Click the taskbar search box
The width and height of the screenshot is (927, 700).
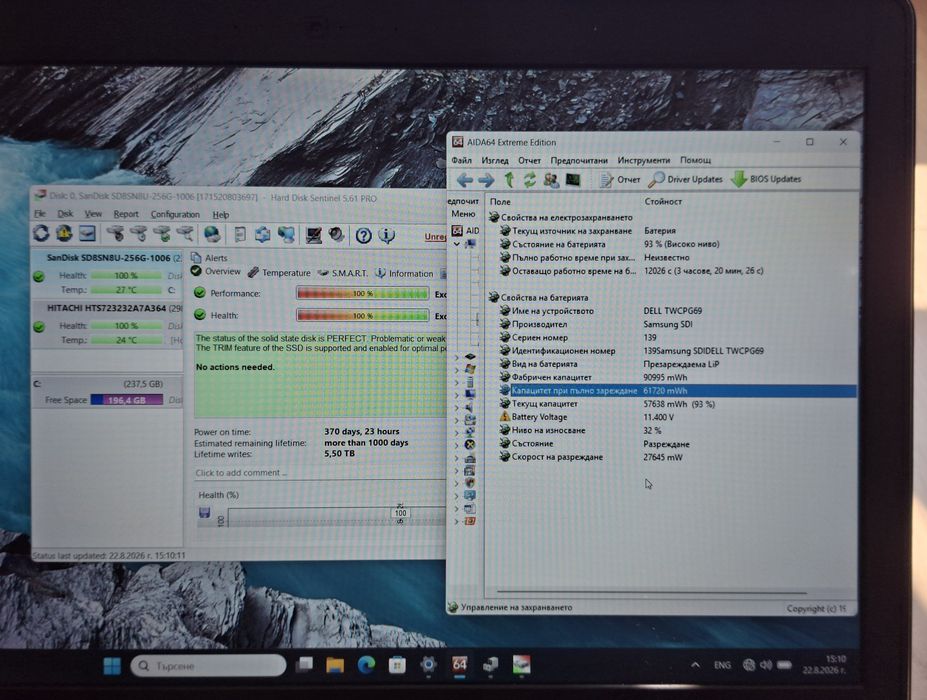pos(208,666)
